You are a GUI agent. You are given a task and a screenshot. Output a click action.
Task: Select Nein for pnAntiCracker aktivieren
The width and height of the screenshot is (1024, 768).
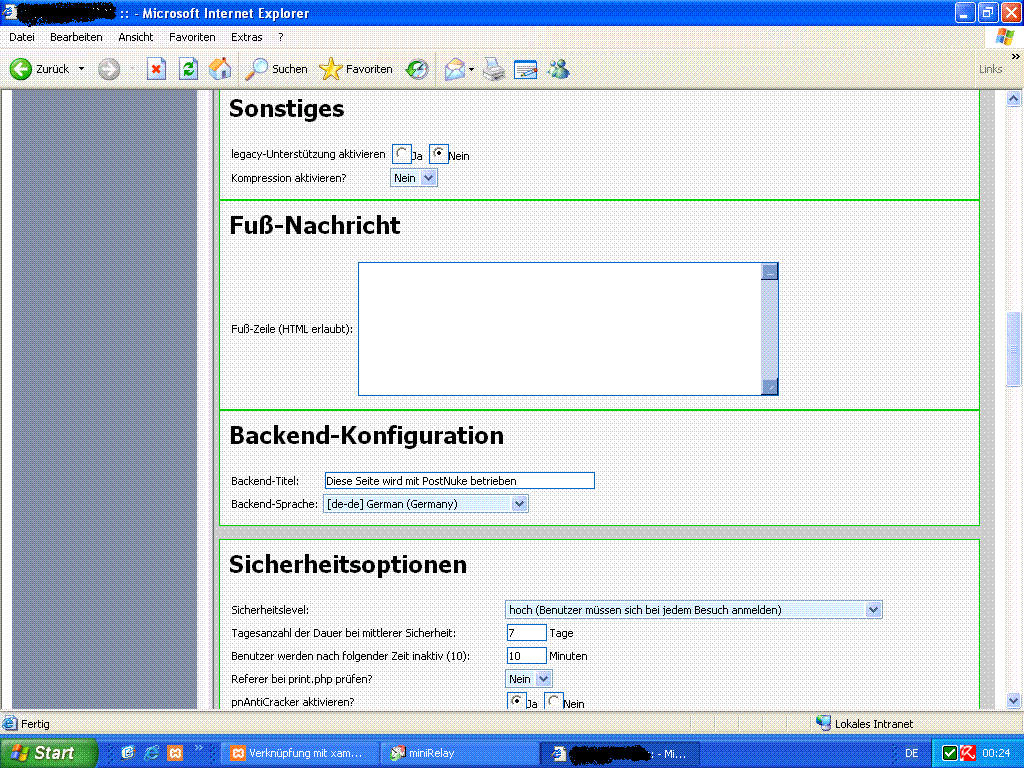click(x=553, y=702)
